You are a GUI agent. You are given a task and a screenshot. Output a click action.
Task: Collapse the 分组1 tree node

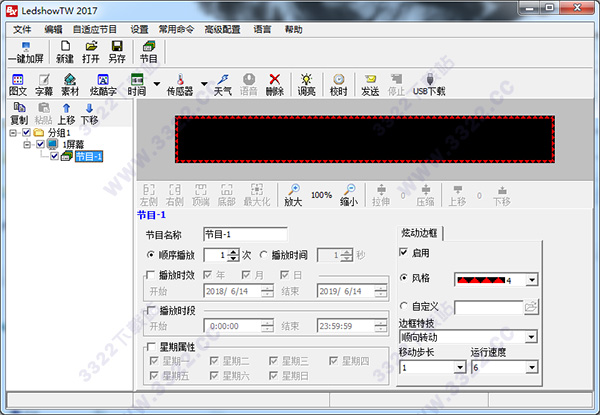[x=13, y=132]
